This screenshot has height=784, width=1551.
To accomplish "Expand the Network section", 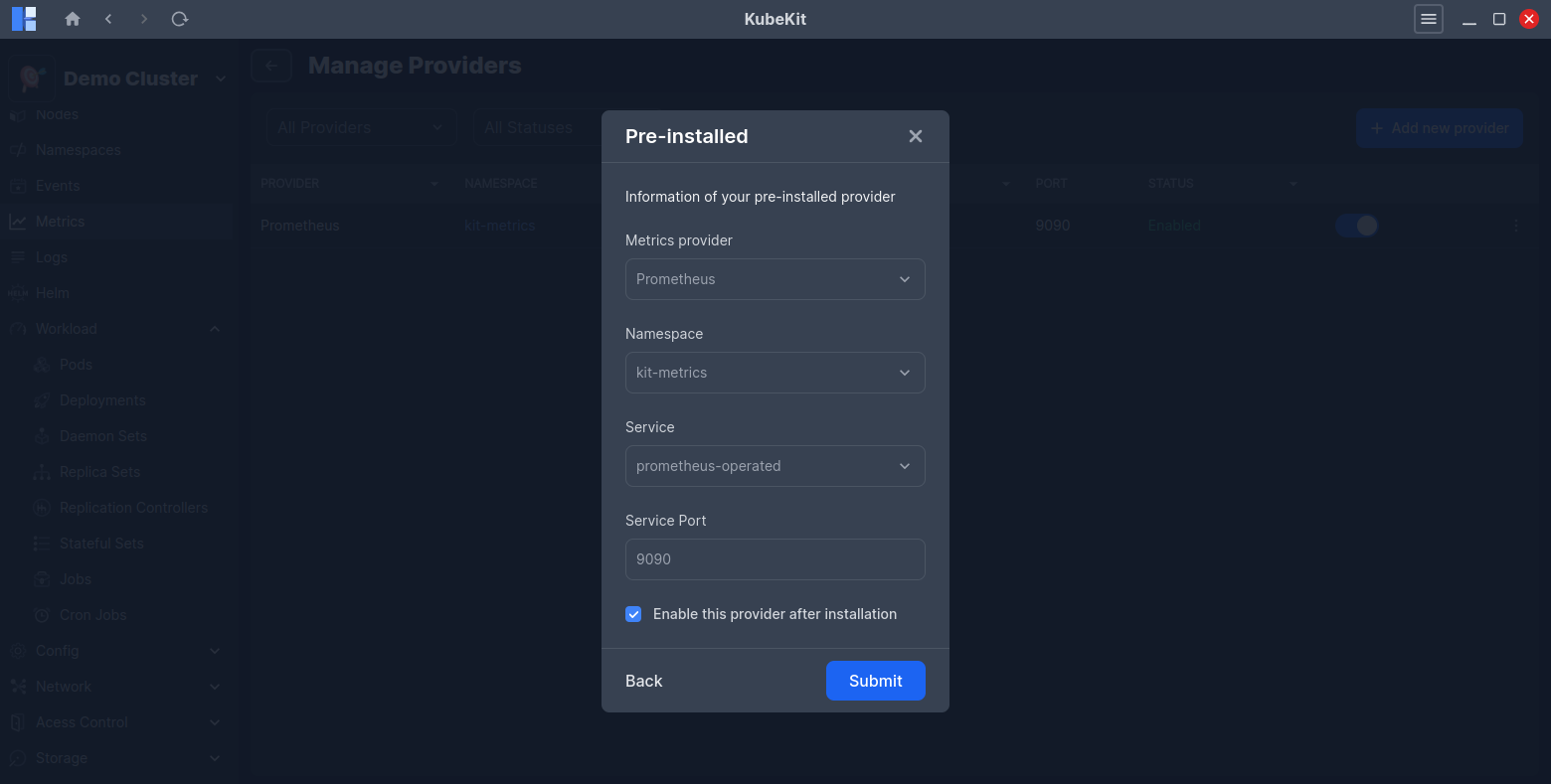I will tap(215, 686).
